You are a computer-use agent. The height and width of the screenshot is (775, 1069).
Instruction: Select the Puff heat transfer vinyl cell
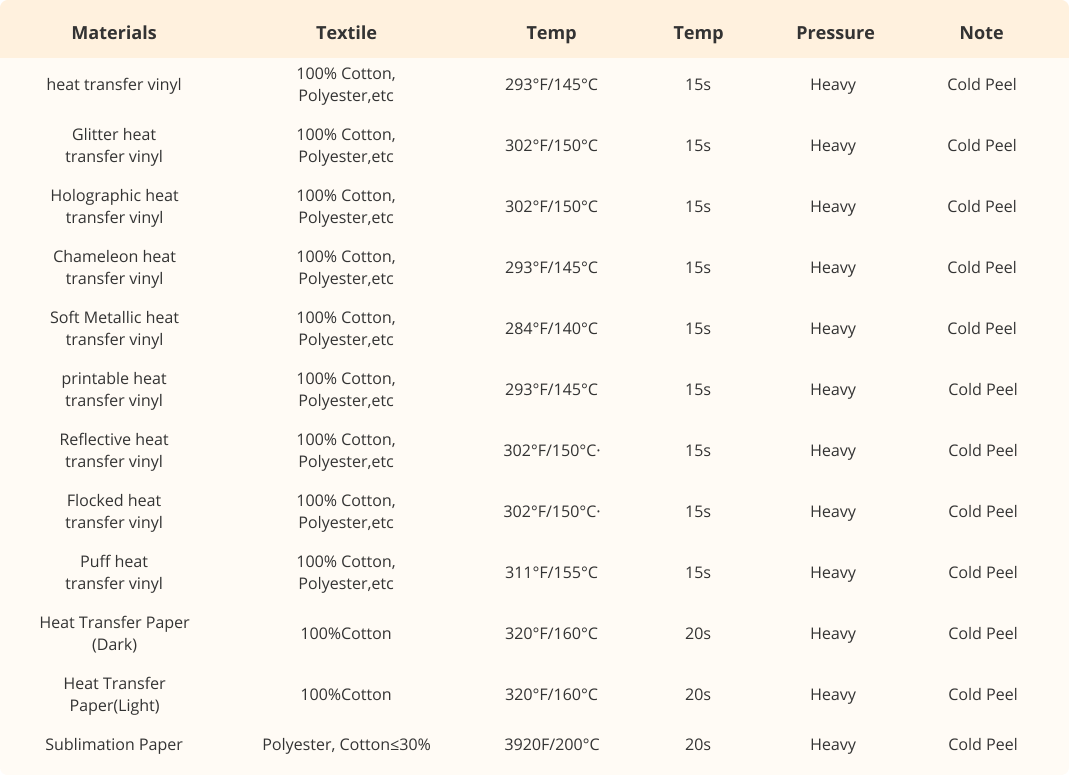coord(114,572)
